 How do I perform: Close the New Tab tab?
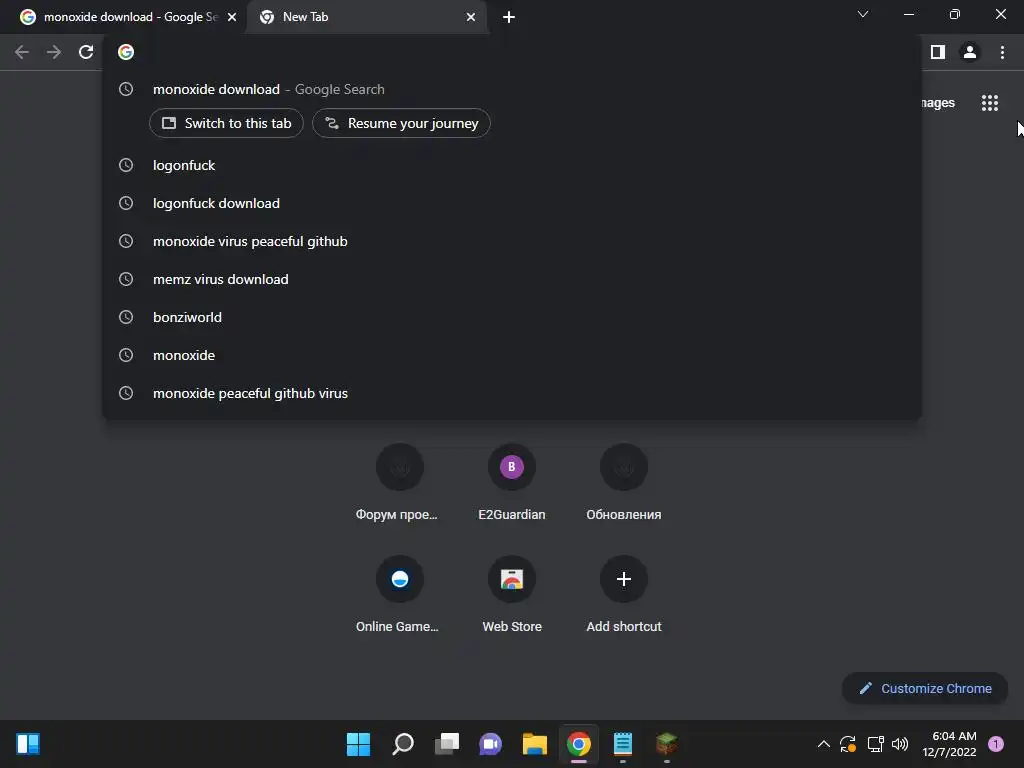471,18
